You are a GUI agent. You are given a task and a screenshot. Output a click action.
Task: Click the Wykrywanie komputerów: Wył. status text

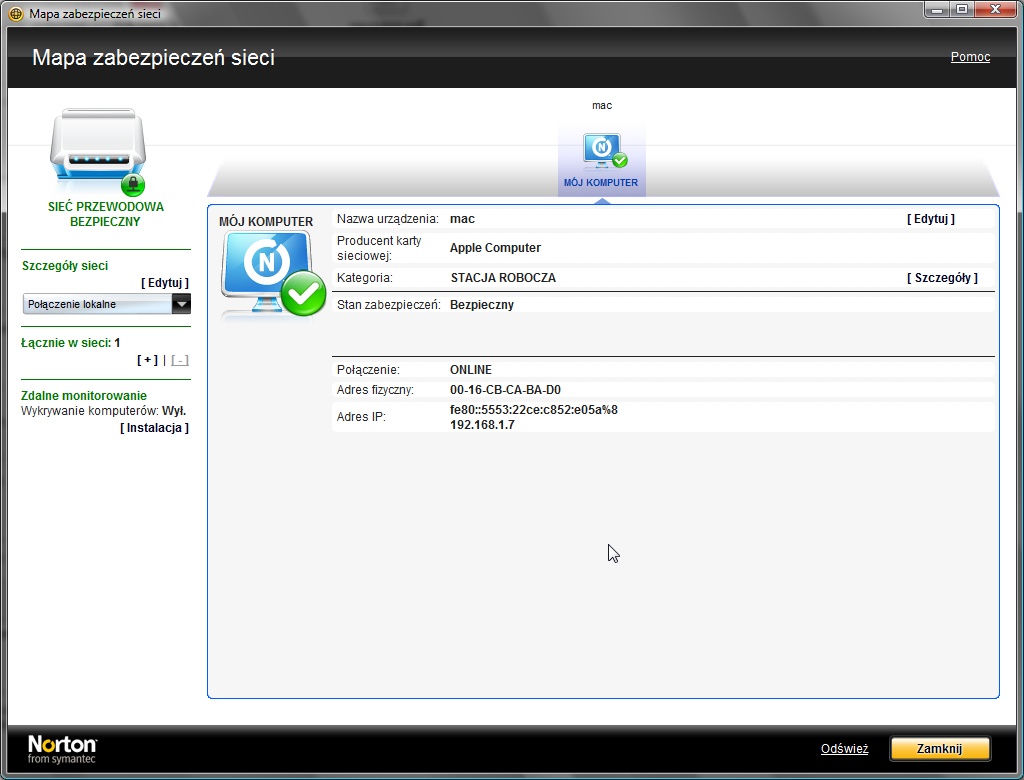tap(104, 411)
